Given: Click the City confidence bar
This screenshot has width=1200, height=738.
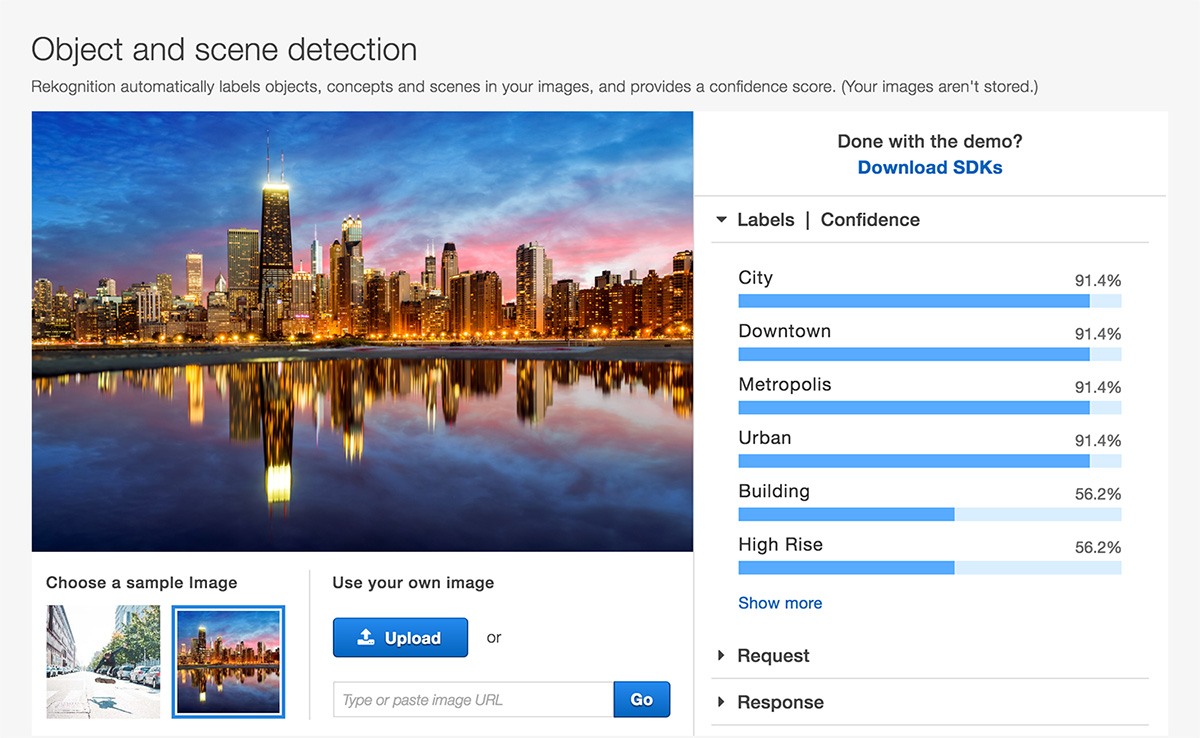Looking at the screenshot, I should 929,301.
